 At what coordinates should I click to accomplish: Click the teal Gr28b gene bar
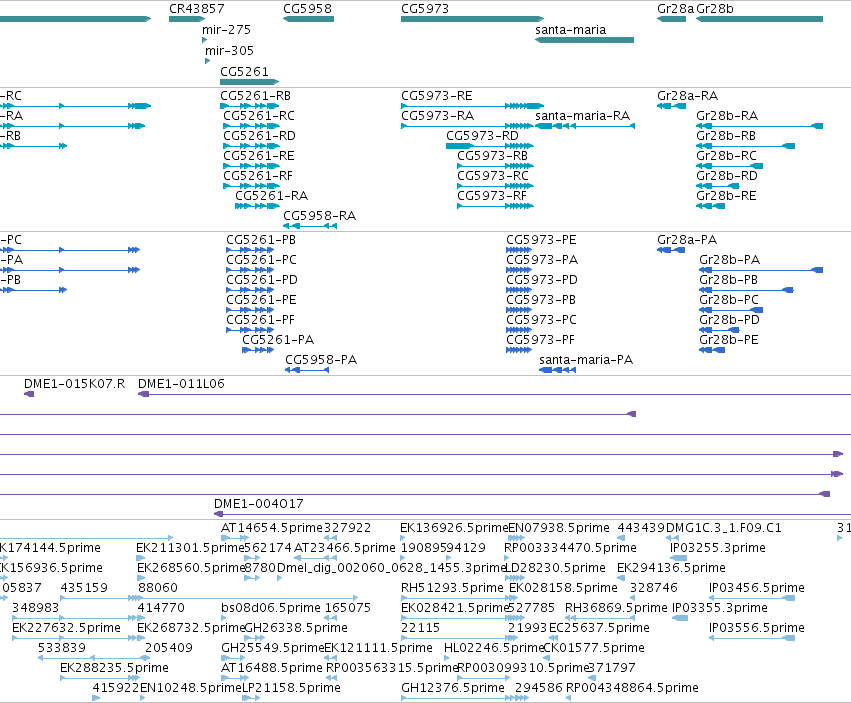click(759, 19)
